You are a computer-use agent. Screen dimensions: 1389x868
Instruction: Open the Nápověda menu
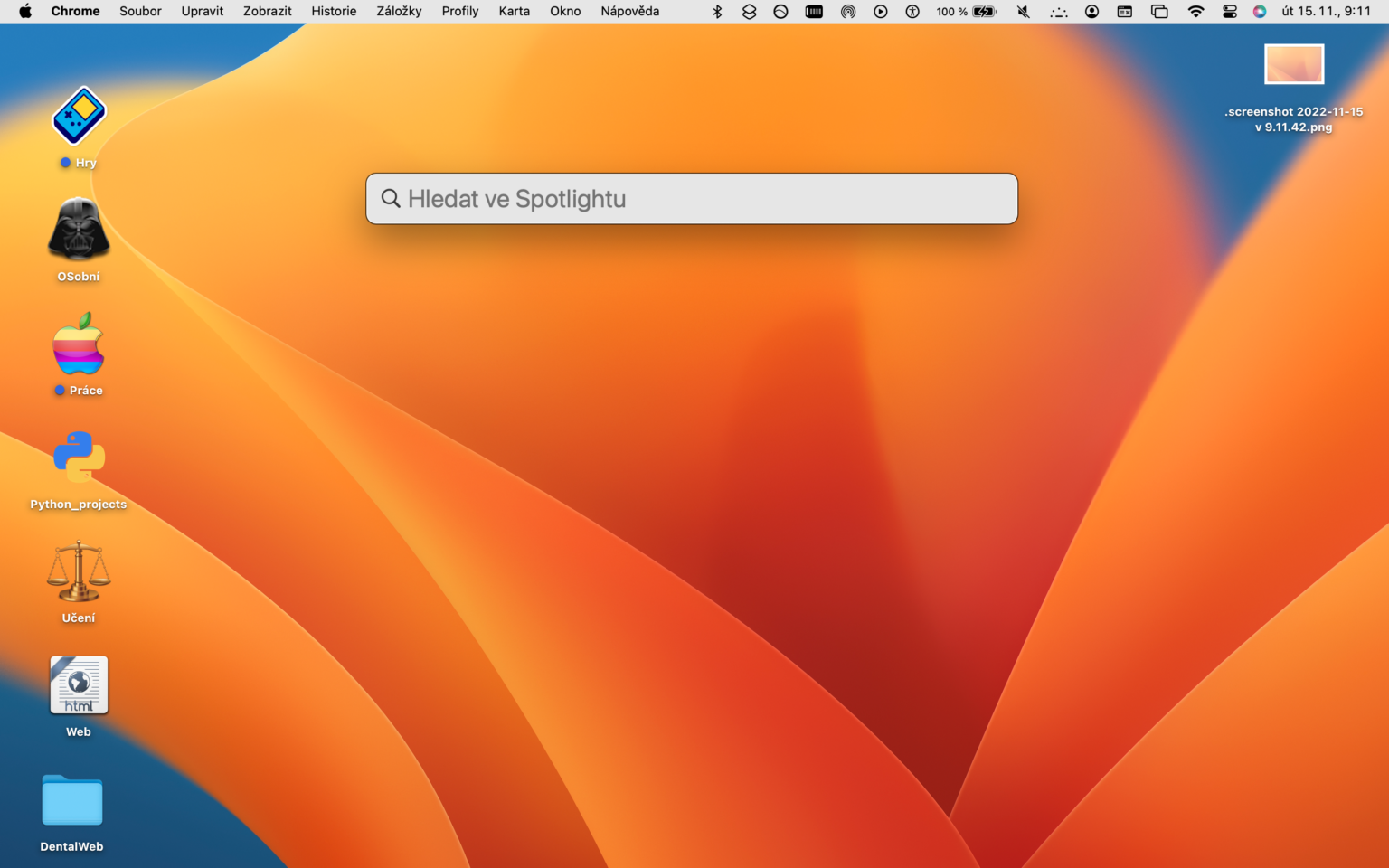tap(629, 12)
